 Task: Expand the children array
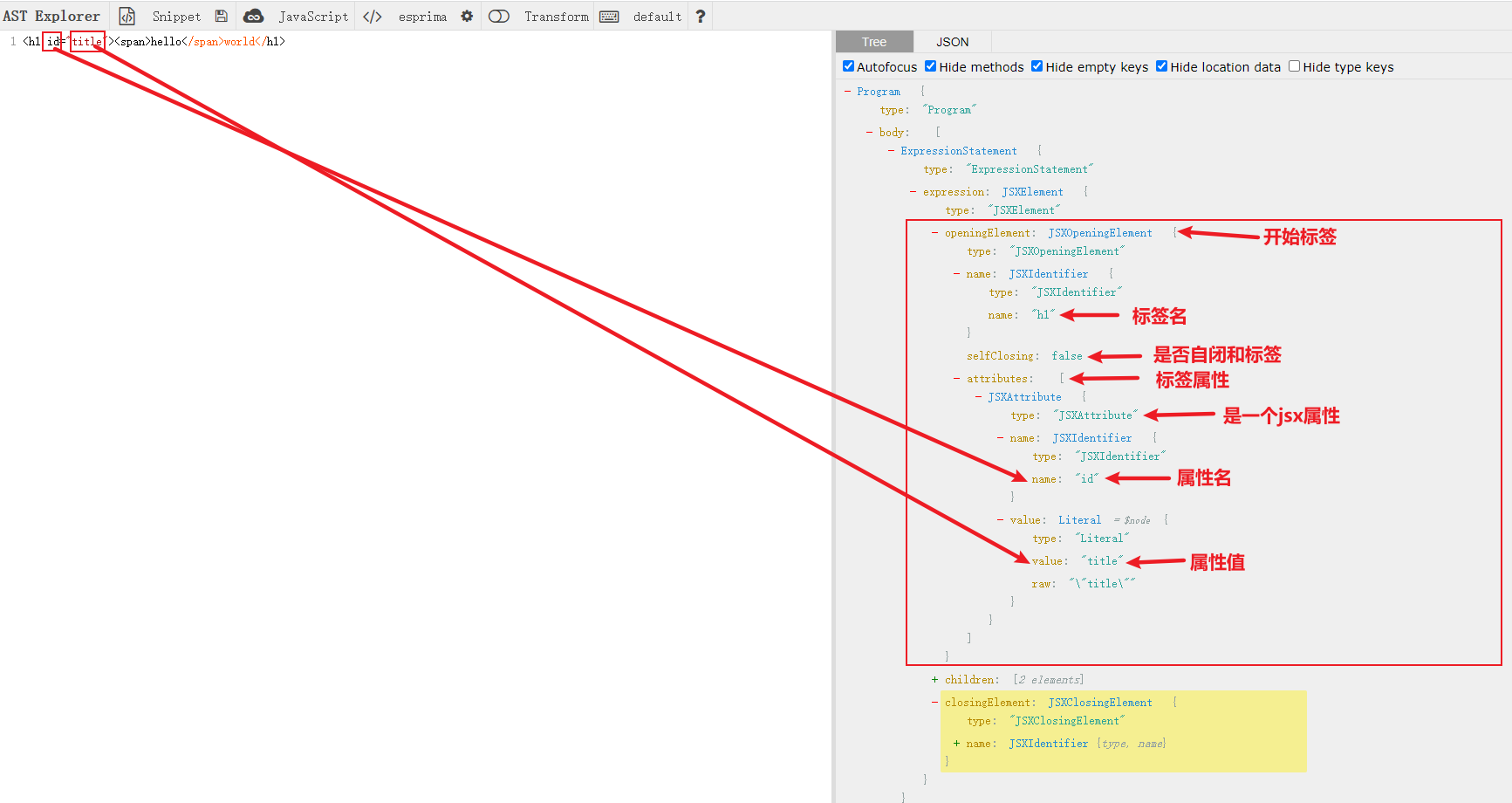click(x=934, y=680)
